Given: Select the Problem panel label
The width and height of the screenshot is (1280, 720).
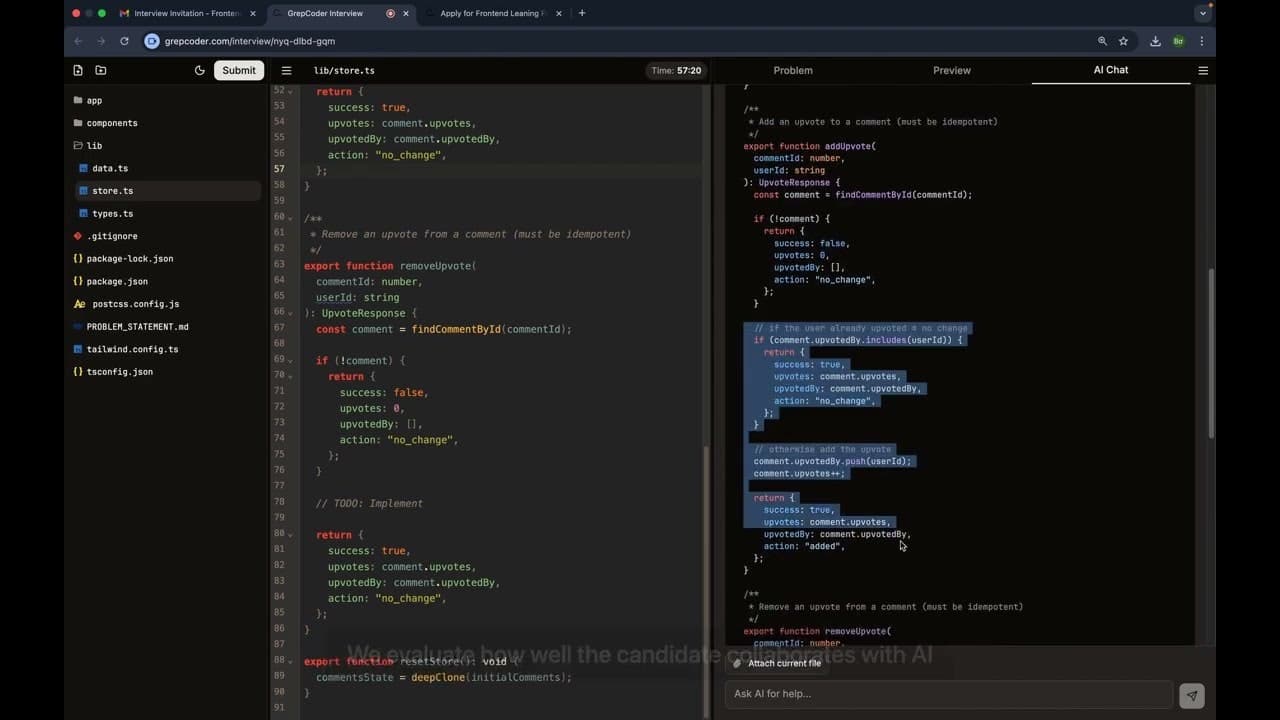Looking at the screenshot, I should [793, 70].
